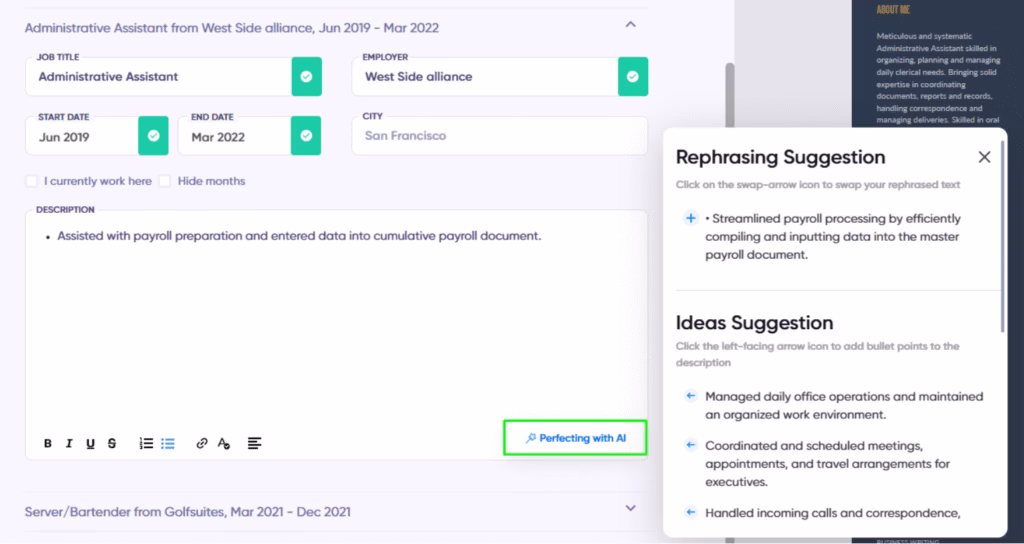Apply italic formatting to description text
The width and height of the screenshot is (1024, 544).
(x=69, y=443)
